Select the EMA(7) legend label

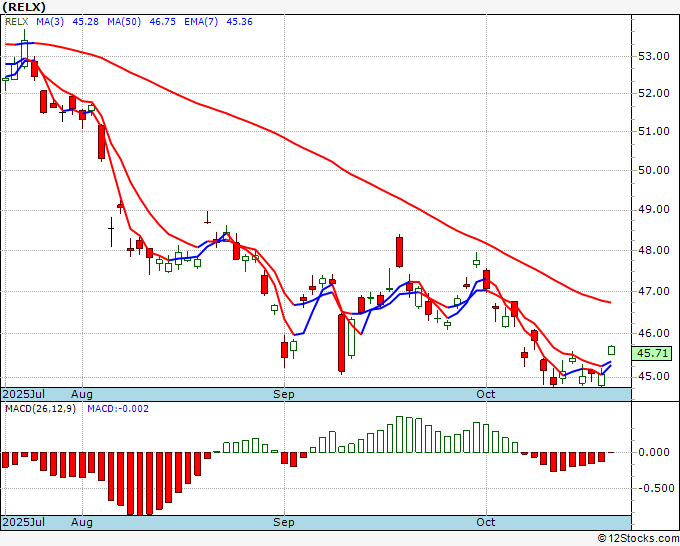pos(201,22)
